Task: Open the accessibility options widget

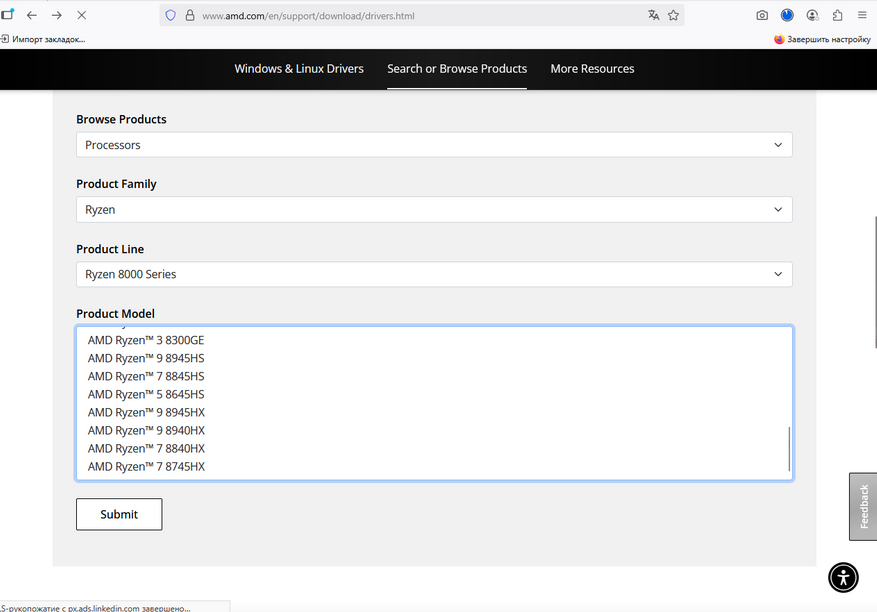Action: tap(843, 577)
